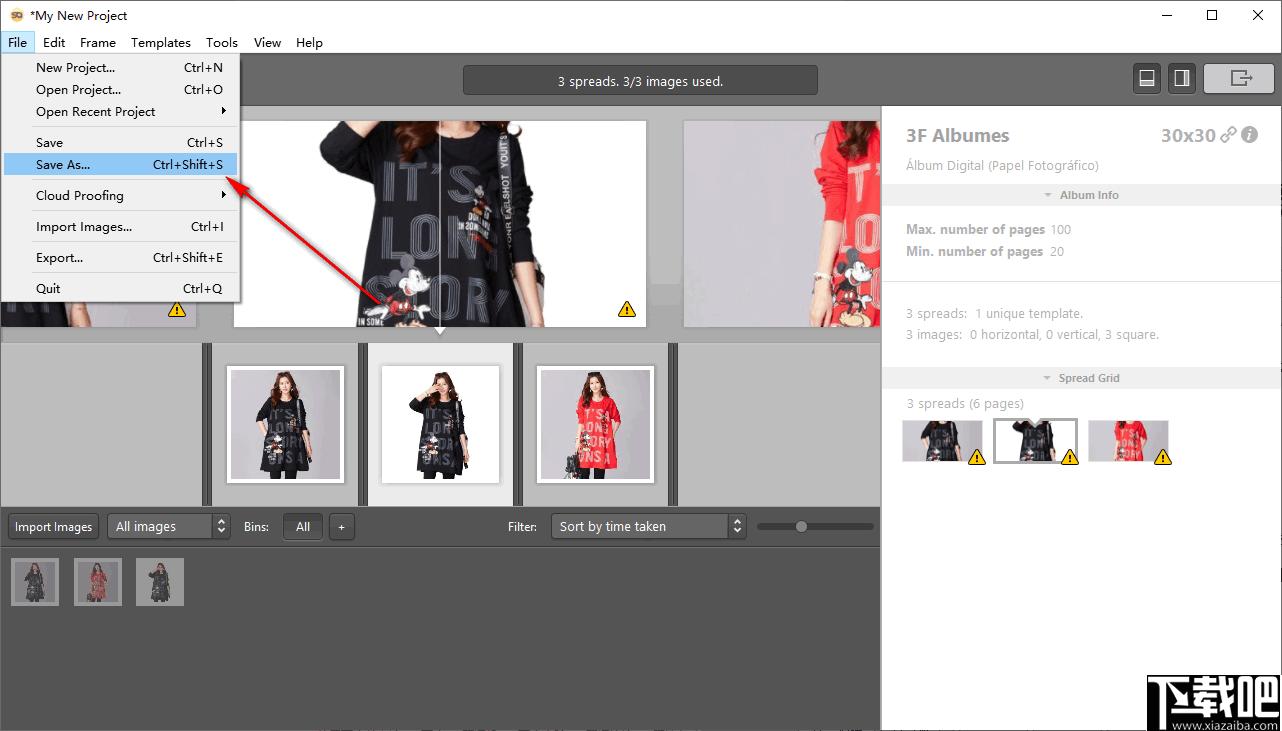Collapse the Spread Grid section
Viewport: 1282px width, 731px height.
[1081, 378]
